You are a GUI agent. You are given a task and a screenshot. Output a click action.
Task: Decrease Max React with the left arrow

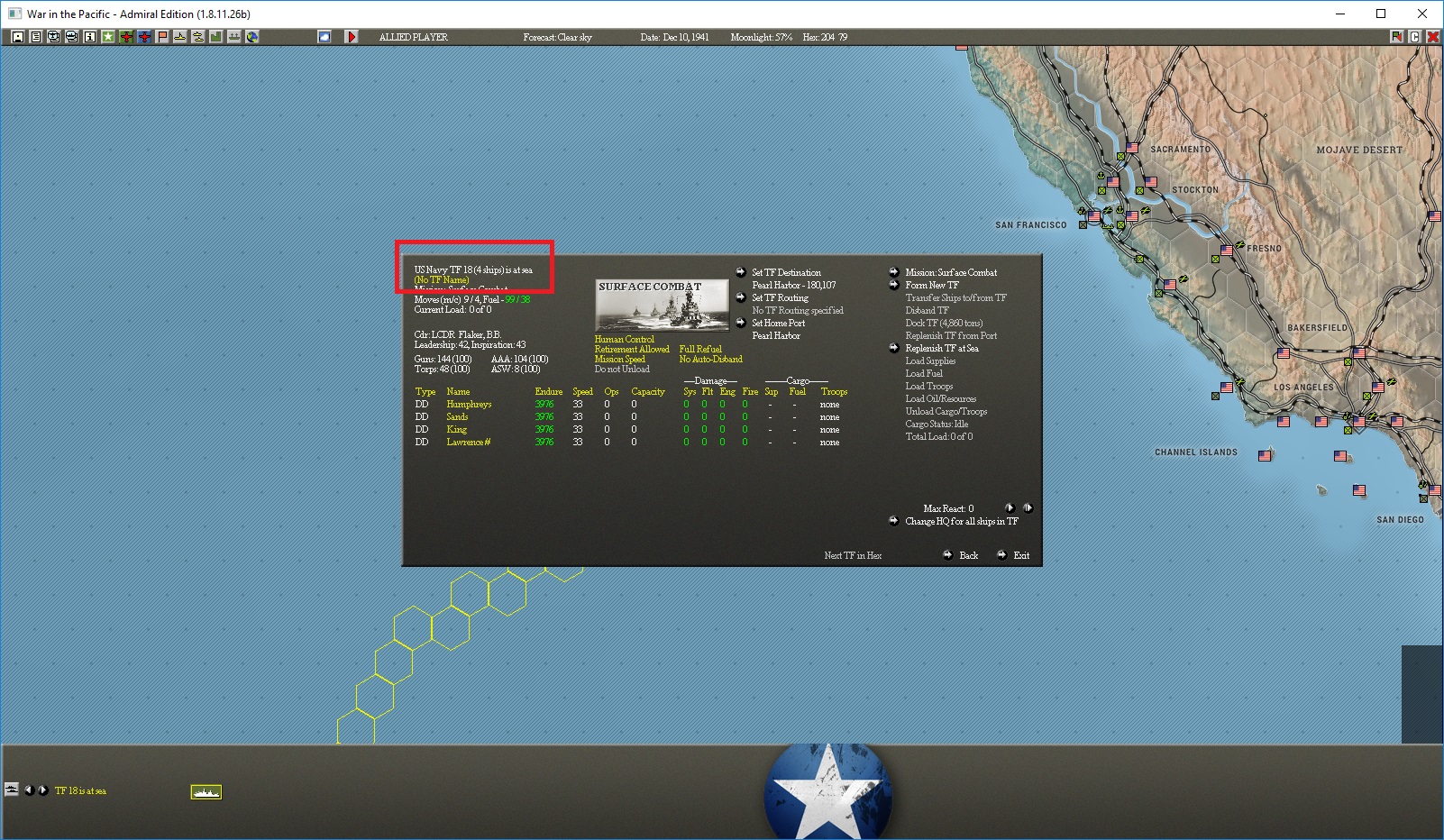[x=1010, y=508]
